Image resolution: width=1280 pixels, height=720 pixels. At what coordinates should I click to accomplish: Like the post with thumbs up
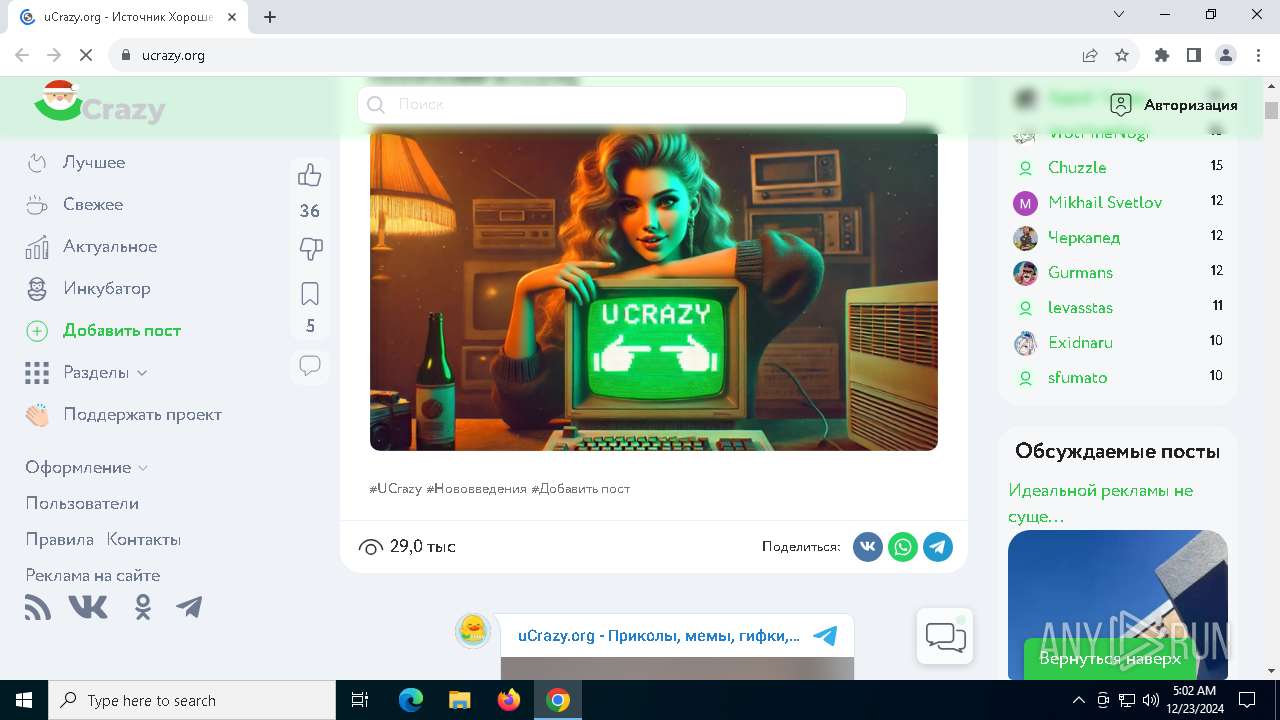point(310,176)
